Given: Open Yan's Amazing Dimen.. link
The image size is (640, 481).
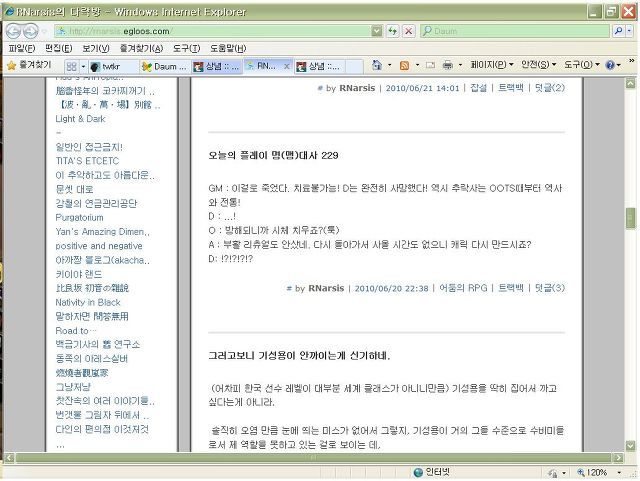Looking at the screenshot, I should (x=102, y=232).
